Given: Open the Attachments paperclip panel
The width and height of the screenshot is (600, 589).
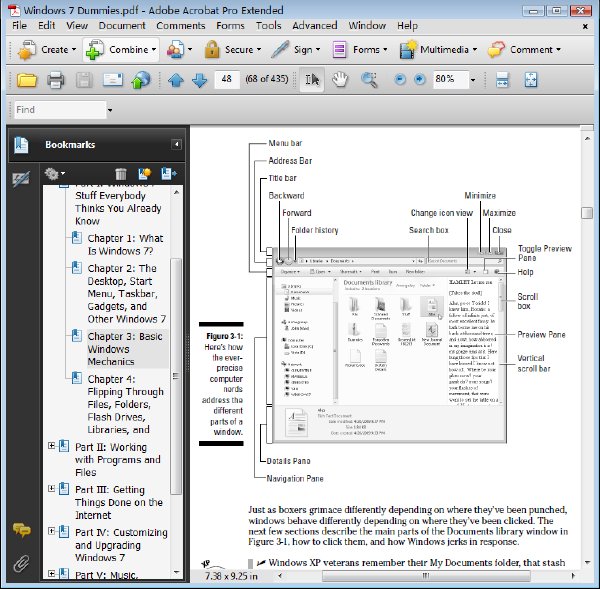Looking at the screenshot, I should click(x=21, y=564).
